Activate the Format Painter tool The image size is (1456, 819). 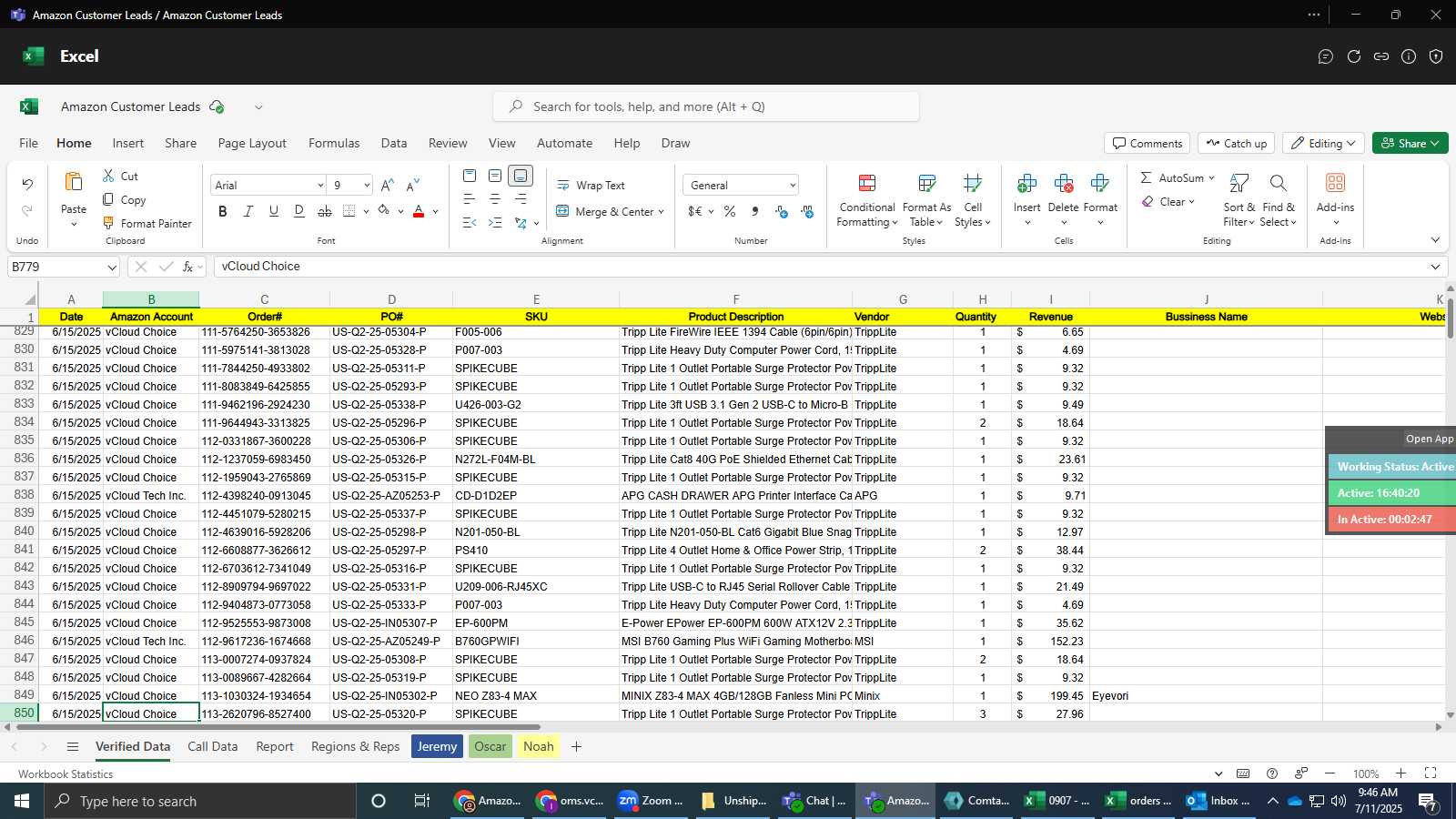147,223
